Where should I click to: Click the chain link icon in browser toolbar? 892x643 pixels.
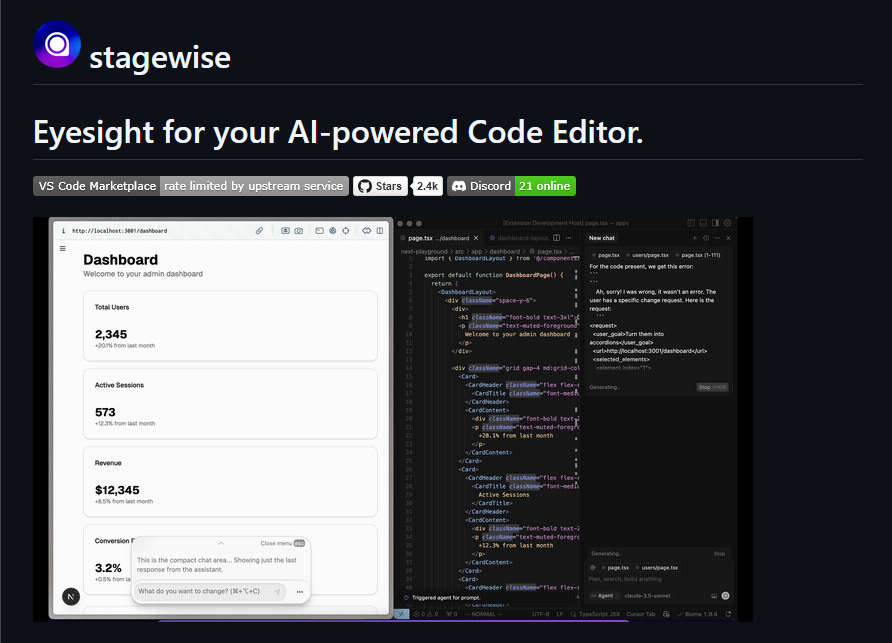click(259, 230)
